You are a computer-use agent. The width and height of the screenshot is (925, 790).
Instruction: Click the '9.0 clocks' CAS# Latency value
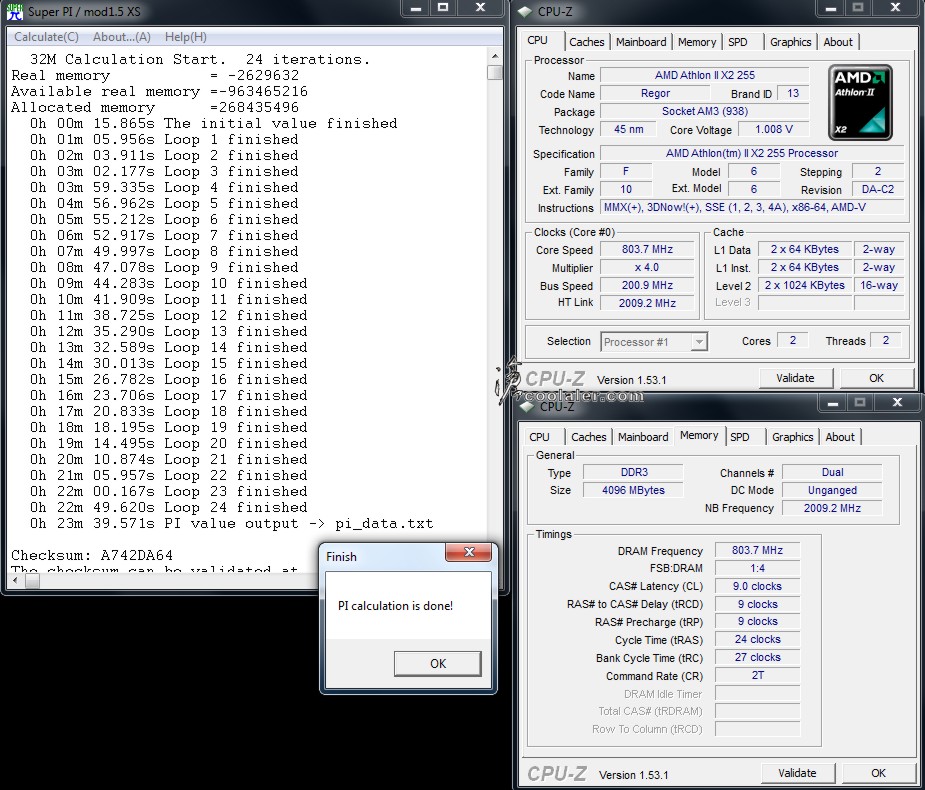click(757, 586)
